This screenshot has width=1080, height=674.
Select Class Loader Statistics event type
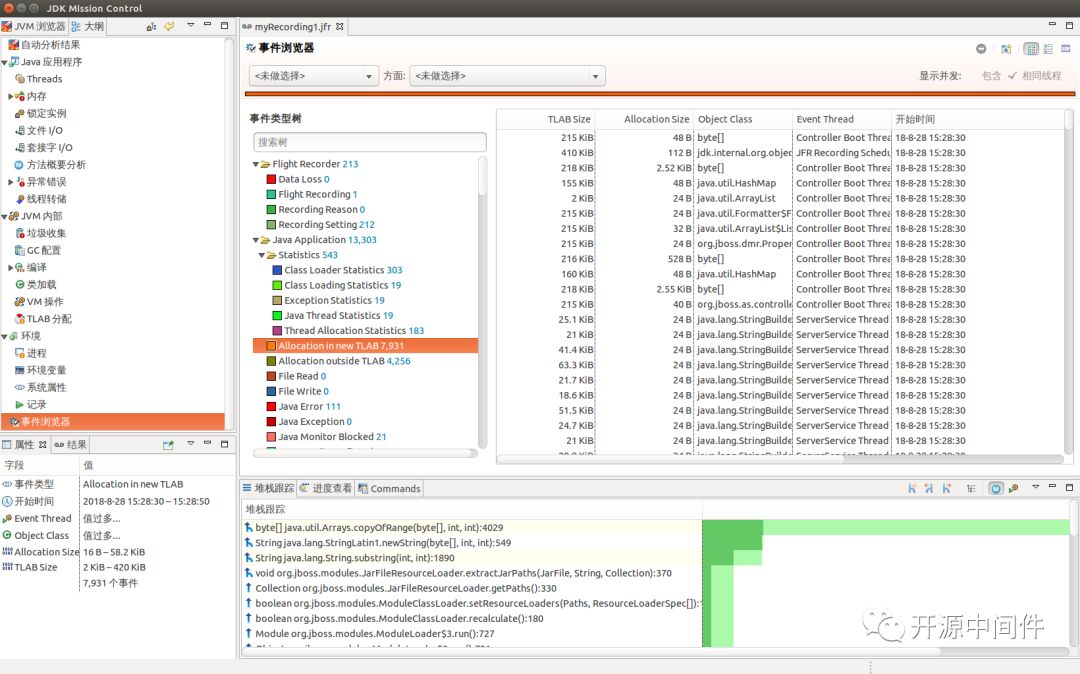pyautogui.click(x=338, y=270)
